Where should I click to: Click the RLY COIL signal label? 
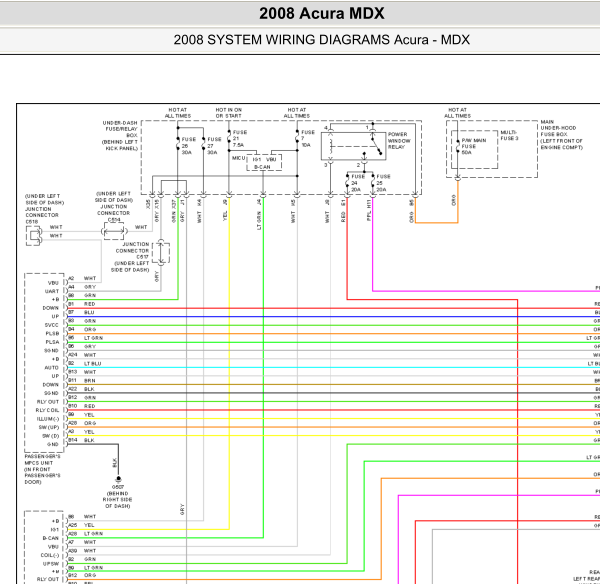point(47,410)
